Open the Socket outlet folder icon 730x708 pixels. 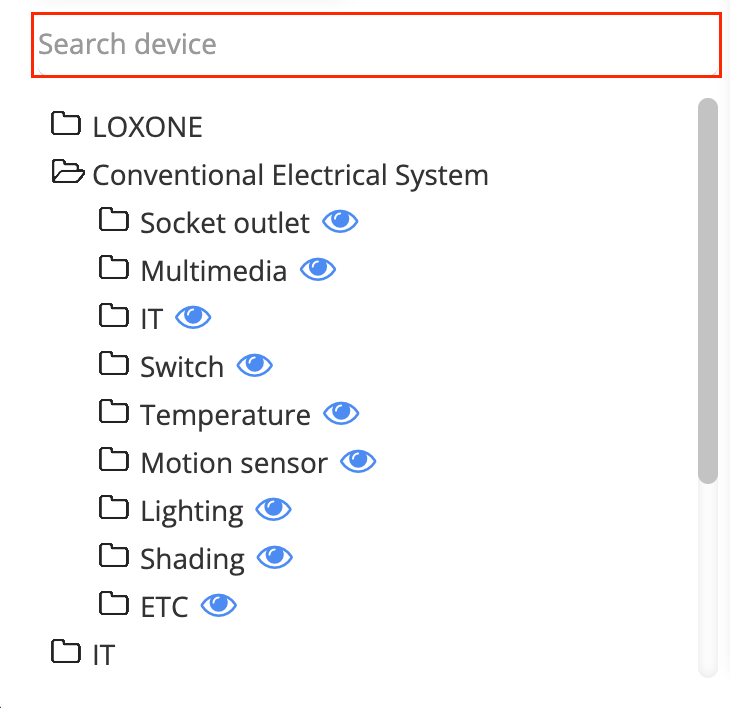click(x=114, y=219)
